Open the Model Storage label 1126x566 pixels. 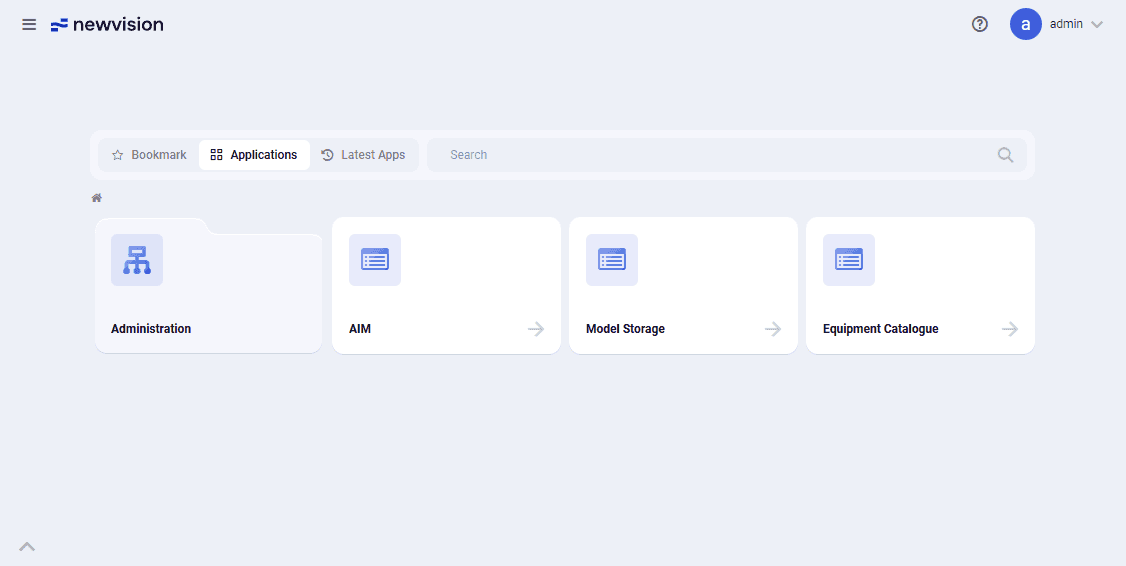tap(625, 329)
